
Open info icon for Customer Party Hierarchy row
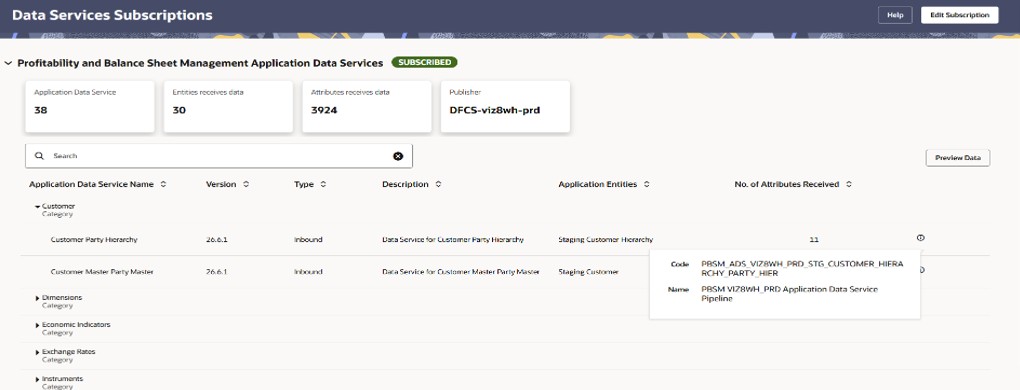(920, 238)
